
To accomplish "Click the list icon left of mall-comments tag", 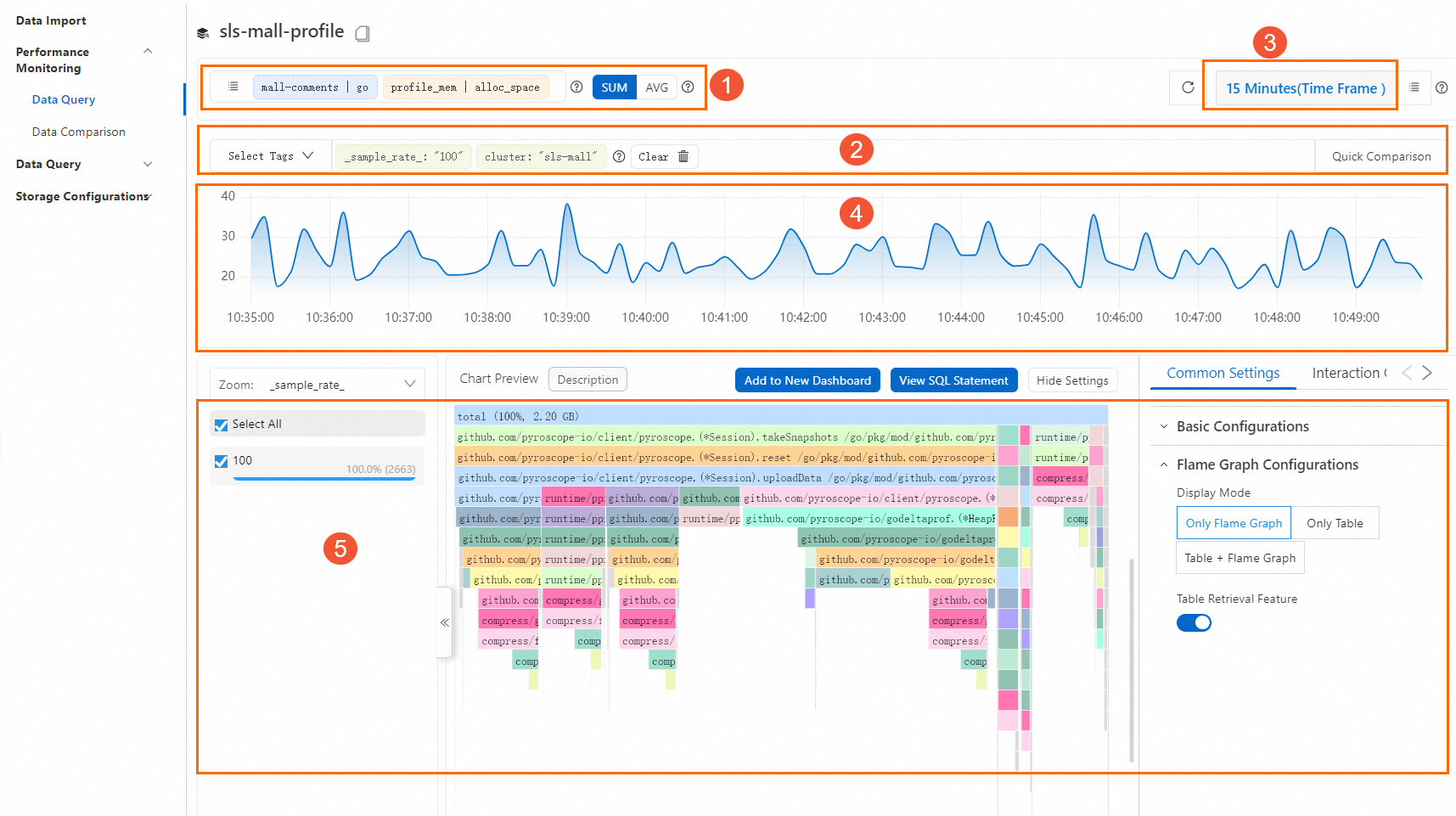I will [233, 87].
